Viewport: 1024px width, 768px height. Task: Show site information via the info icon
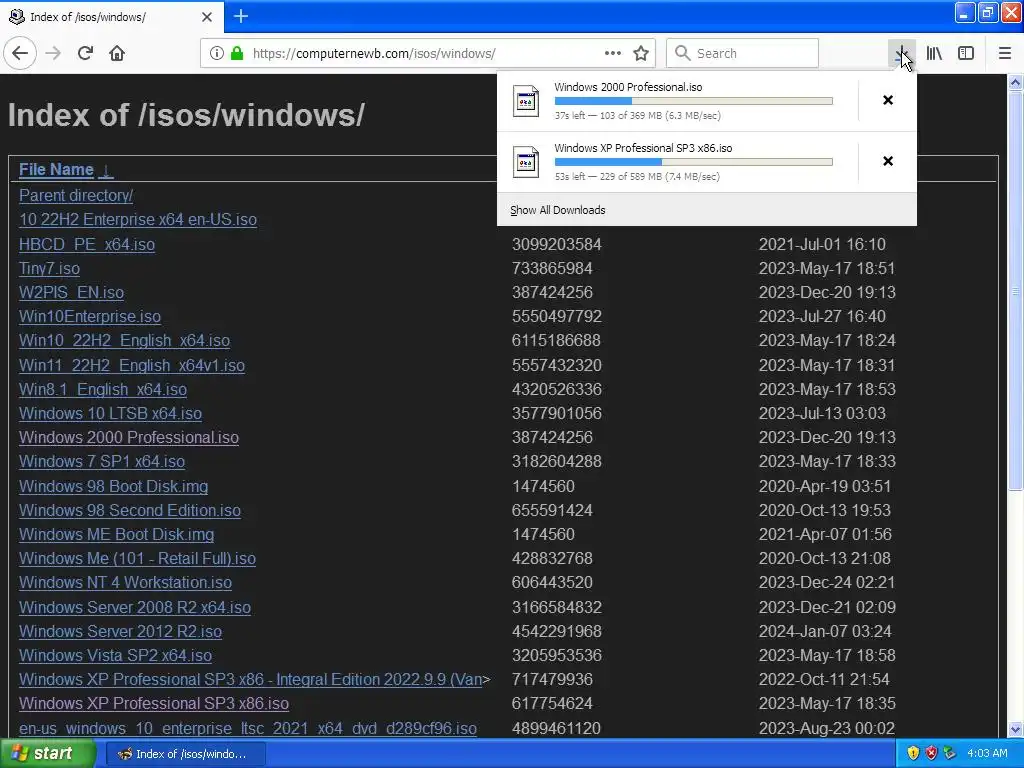tap(217, 53)
